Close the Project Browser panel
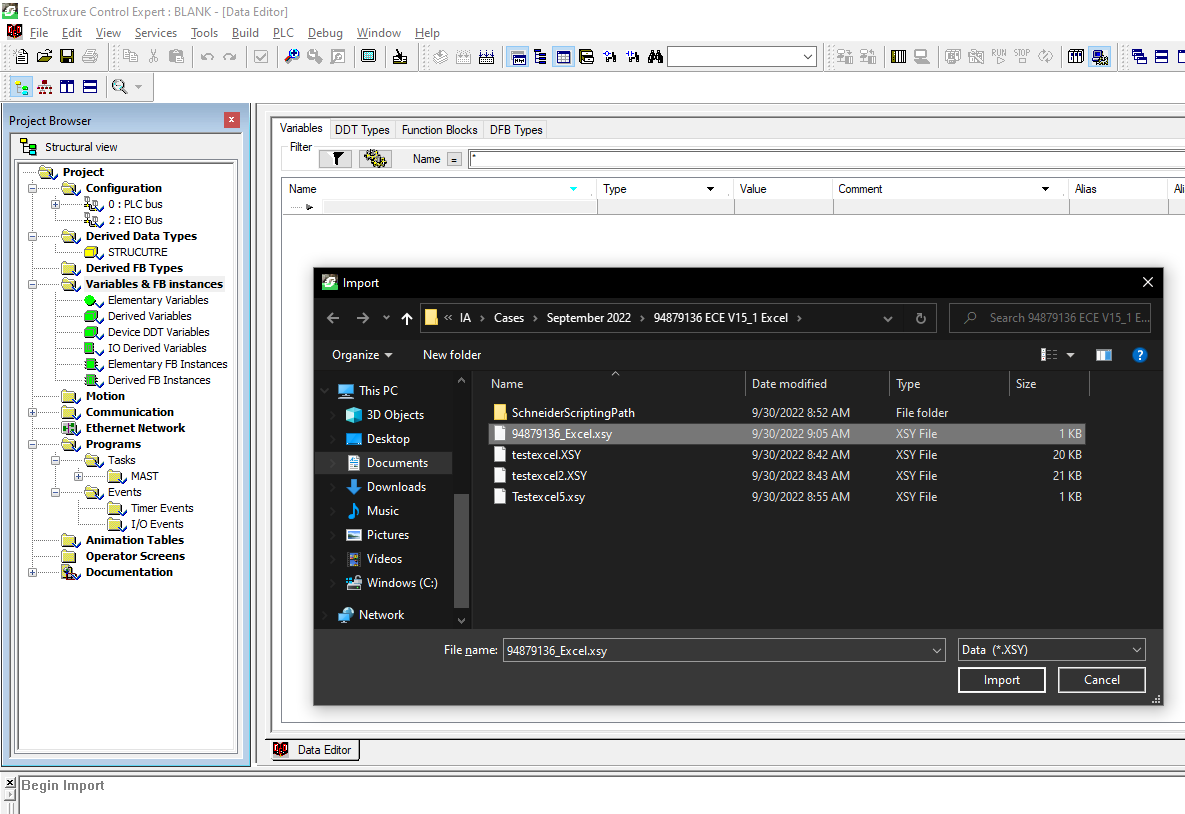The width and height of the screenshot is (1185, 814). [231, 120]
